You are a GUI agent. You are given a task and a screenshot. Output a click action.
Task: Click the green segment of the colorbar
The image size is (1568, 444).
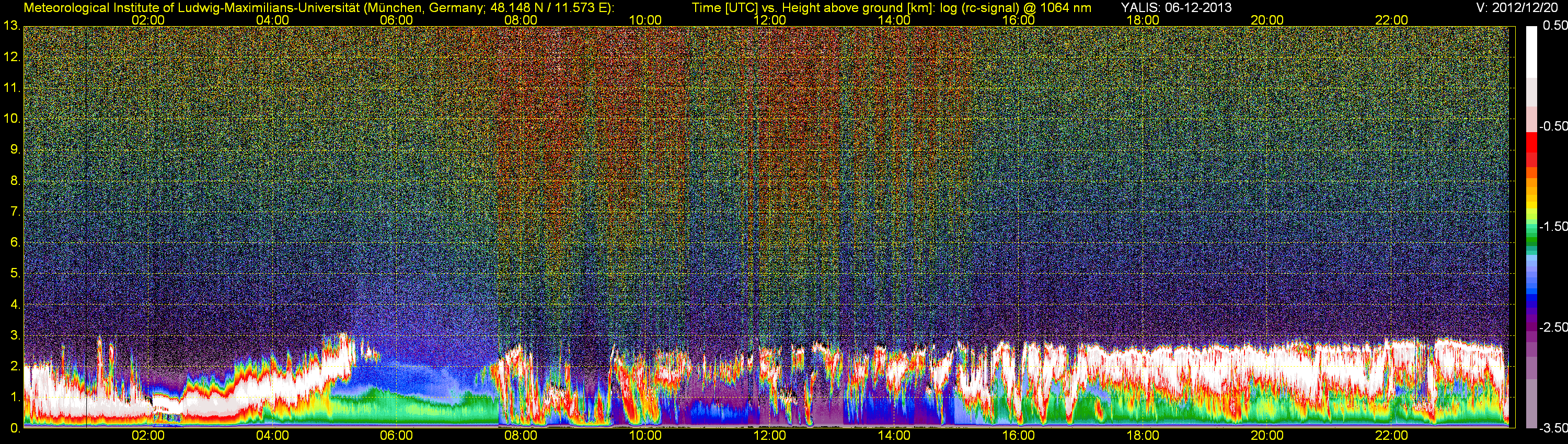coord(1531,240)
